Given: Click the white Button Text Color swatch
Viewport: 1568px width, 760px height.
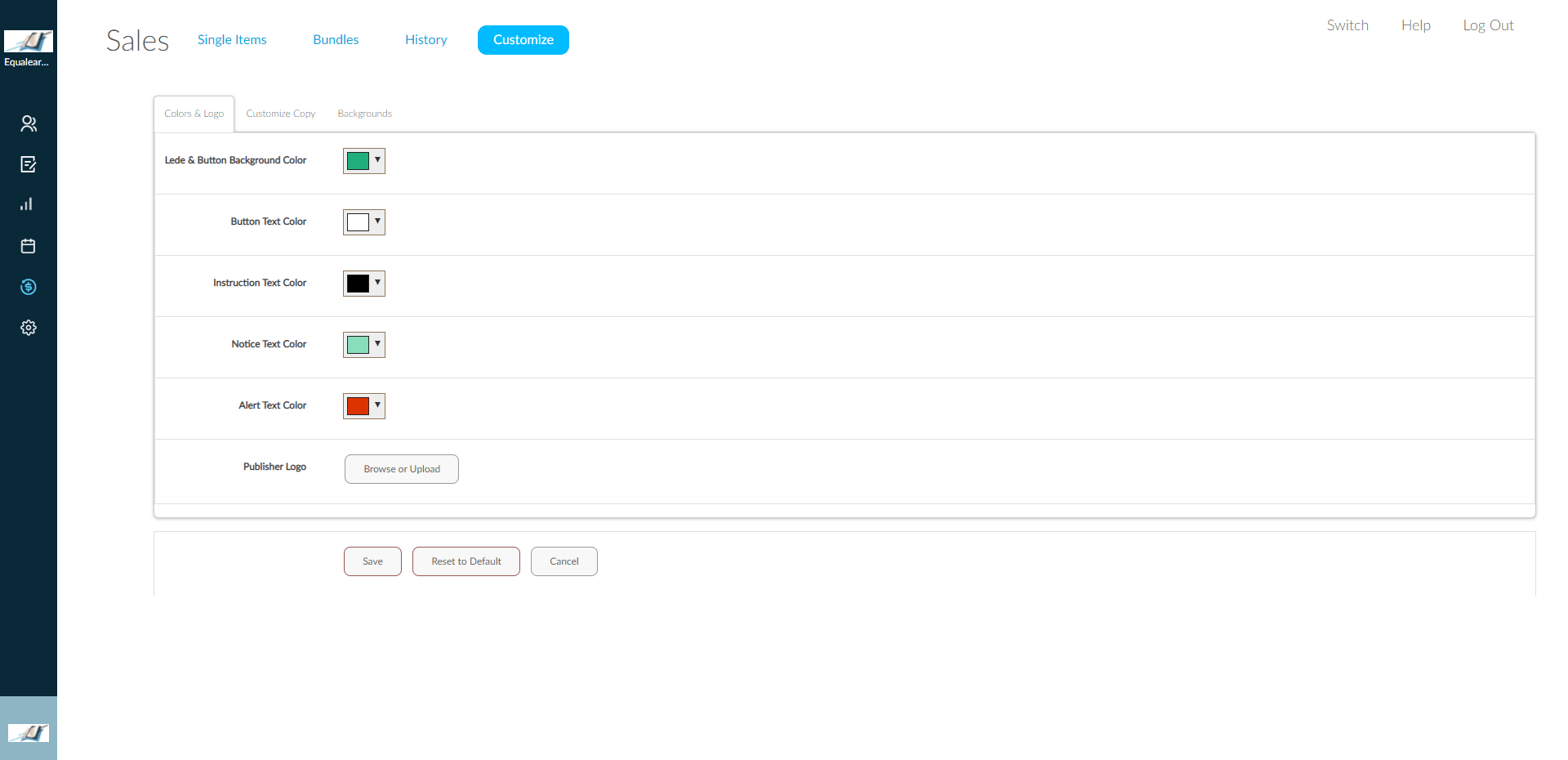Looking at the screenshot, I should click(x=358, y=222).
